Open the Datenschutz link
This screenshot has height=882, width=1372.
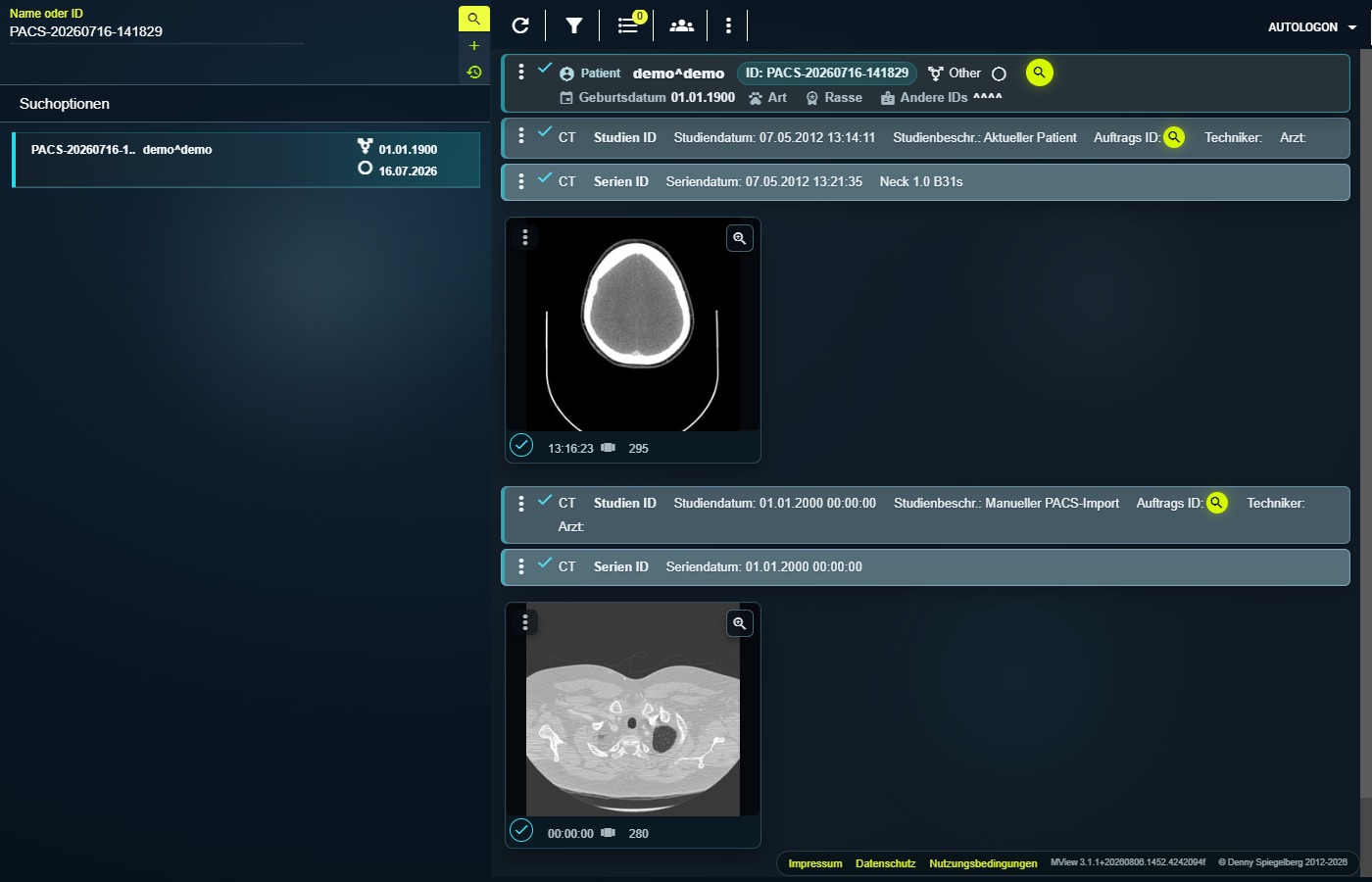(886, 863)
